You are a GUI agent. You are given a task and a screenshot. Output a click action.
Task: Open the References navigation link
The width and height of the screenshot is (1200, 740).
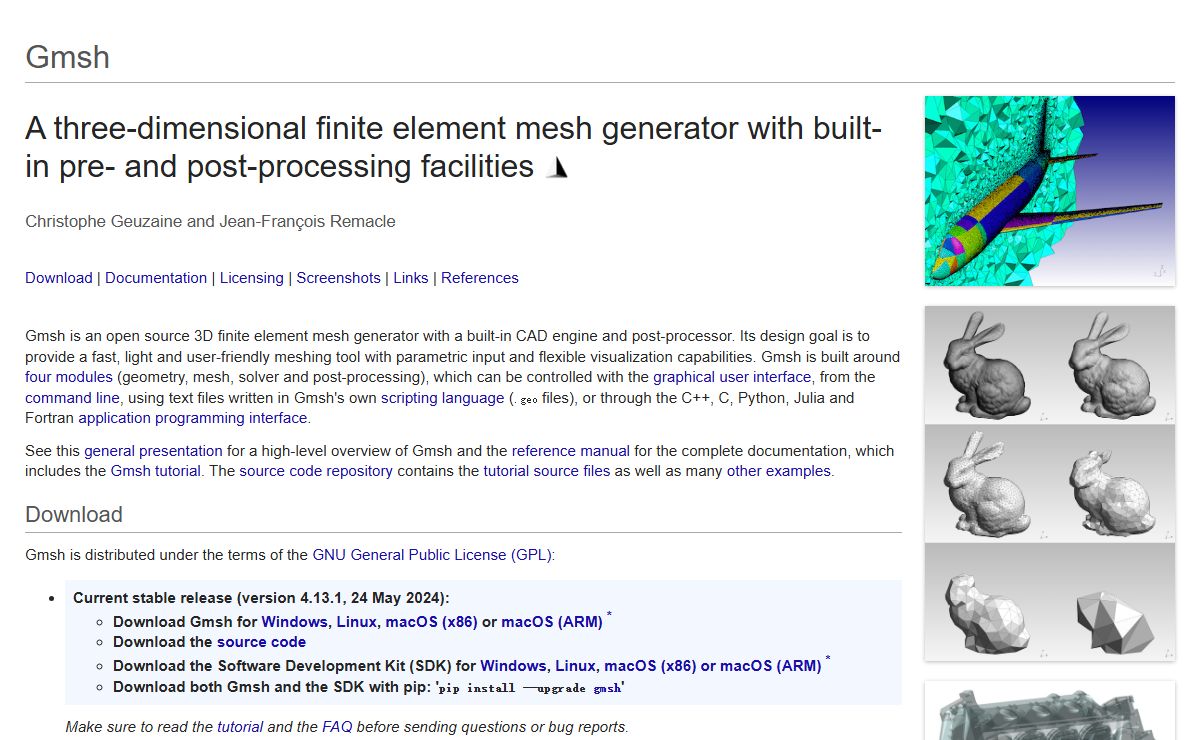coord(479,278)
